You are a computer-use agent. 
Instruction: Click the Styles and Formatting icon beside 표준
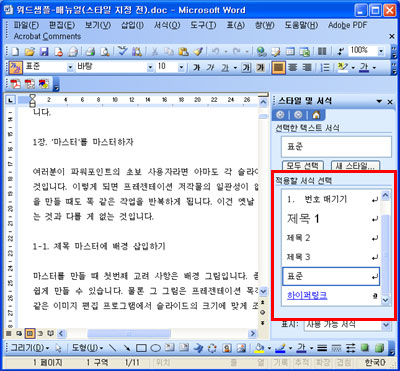(x=15, y=68)
